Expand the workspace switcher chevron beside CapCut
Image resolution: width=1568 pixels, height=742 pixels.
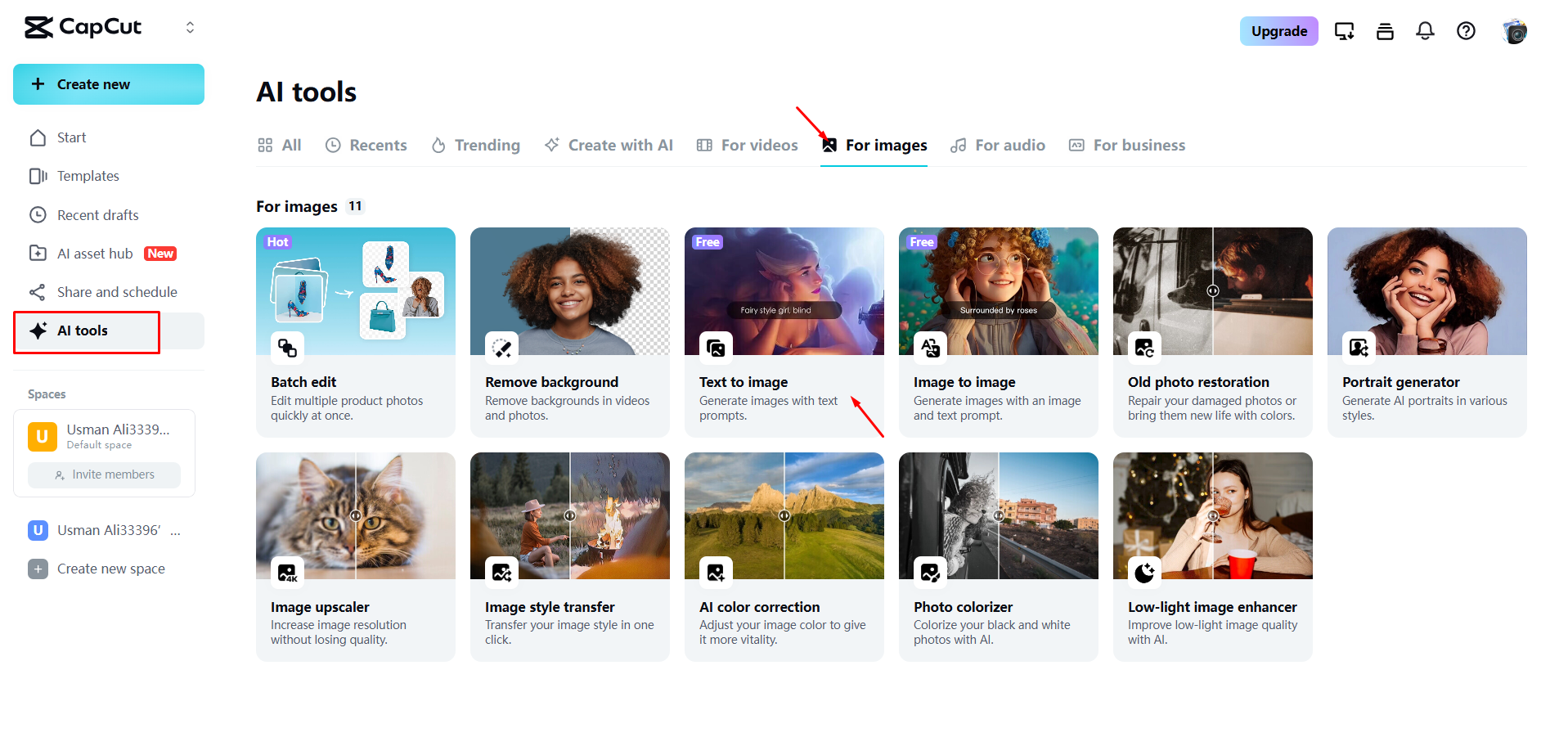click(x=190, y=27)
